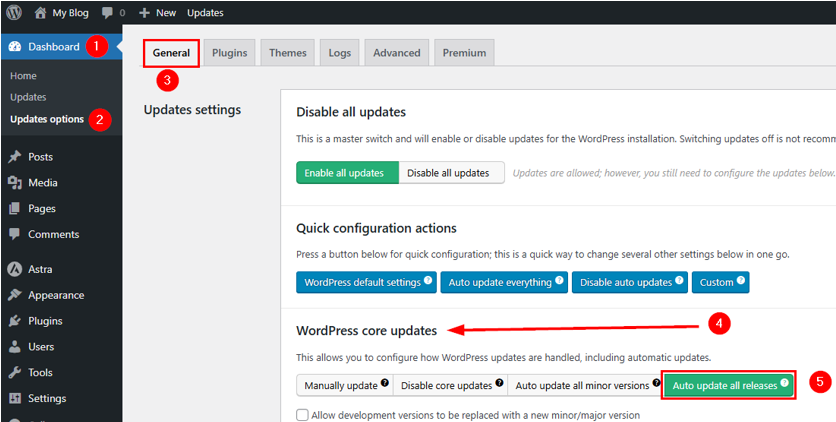Click the plus New icon

click(144, 13)
